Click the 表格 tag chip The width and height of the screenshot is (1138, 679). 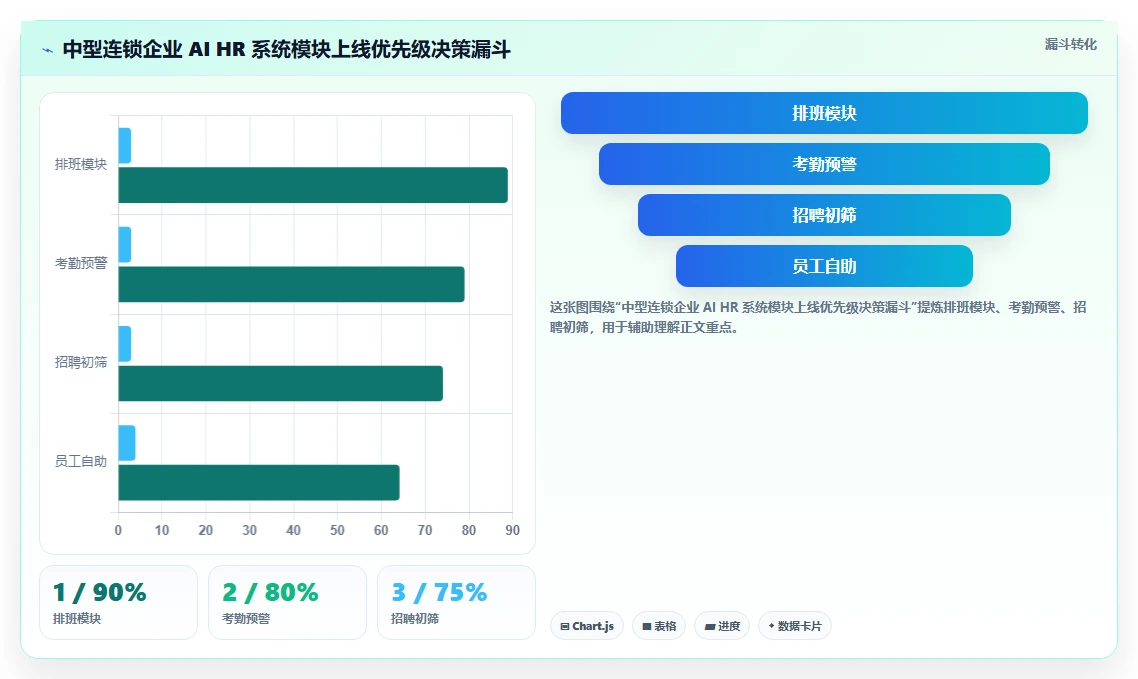click(x=659, y=626)
